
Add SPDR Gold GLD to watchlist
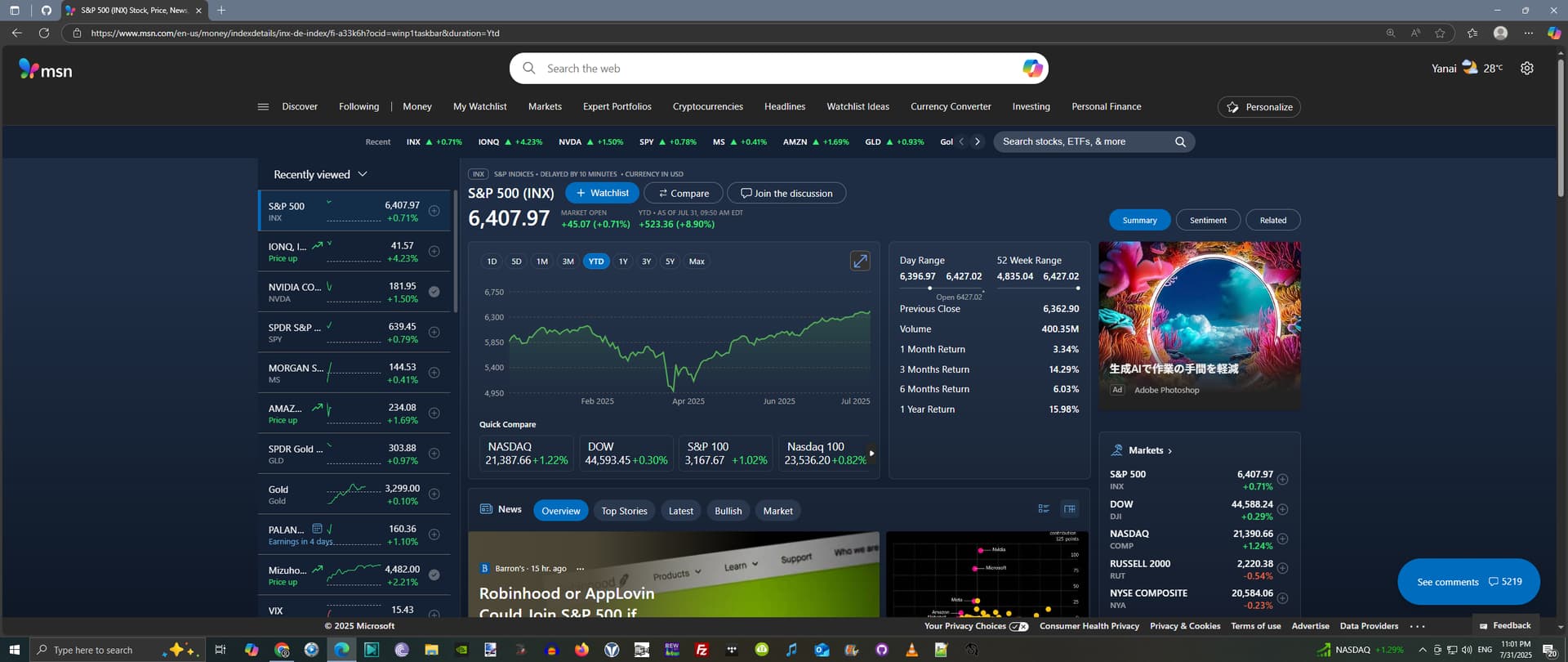click(434, 454)
